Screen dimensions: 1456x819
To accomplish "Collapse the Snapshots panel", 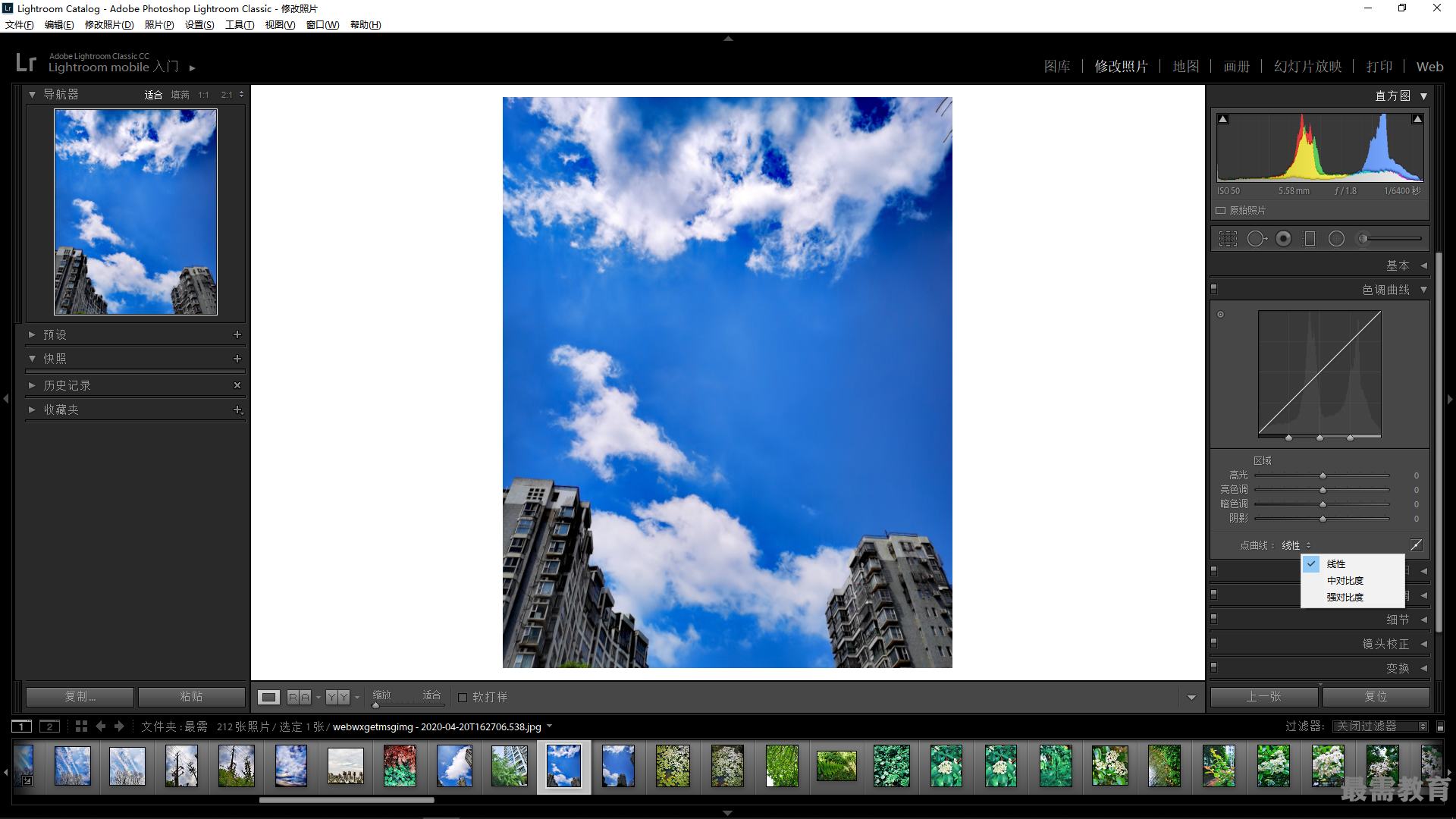I will coord(32,359).
